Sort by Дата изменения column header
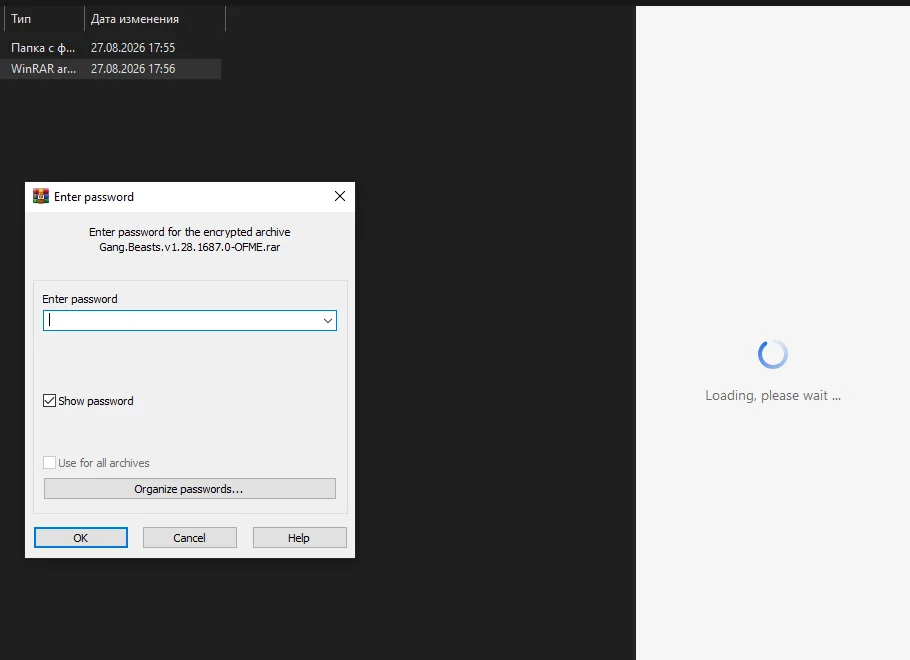This screenshot has height=660, width=910. click(x=154, y=19)
